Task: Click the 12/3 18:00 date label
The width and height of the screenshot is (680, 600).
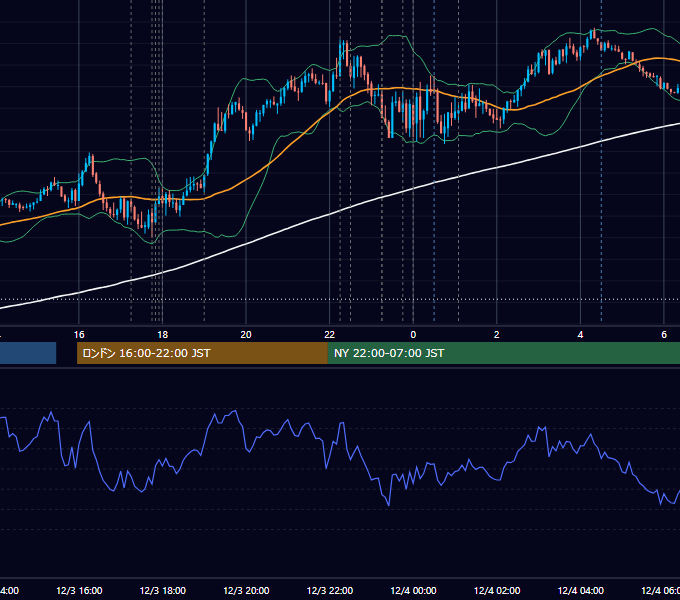Action: point(163,591)
